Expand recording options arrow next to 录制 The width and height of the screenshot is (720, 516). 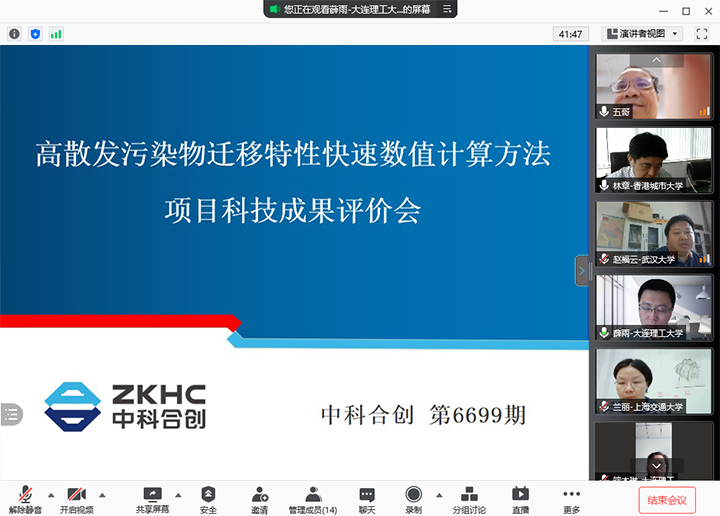tap(439, 495)
